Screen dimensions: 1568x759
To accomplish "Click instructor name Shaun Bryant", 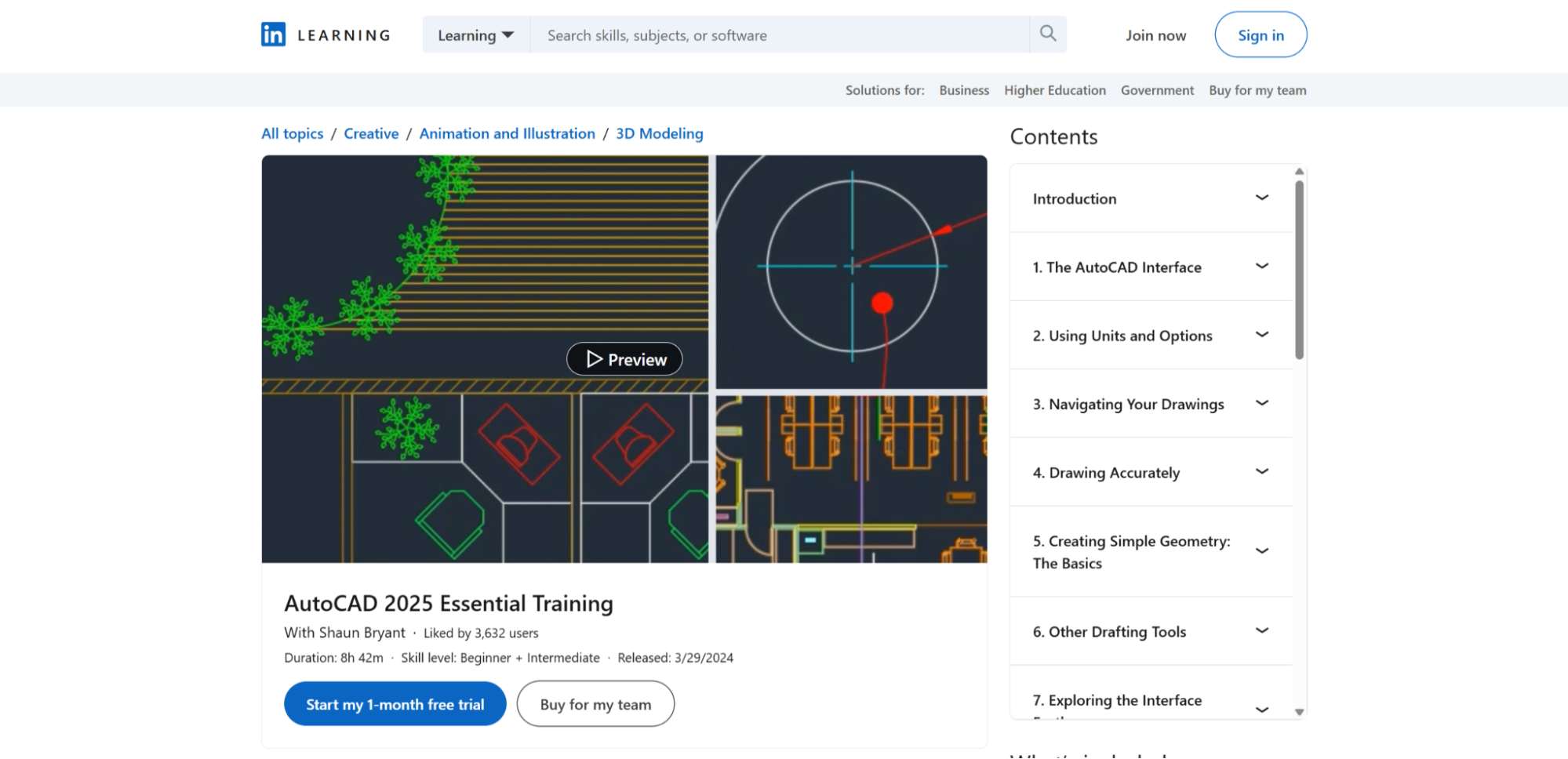I will (x=362, y=633).
